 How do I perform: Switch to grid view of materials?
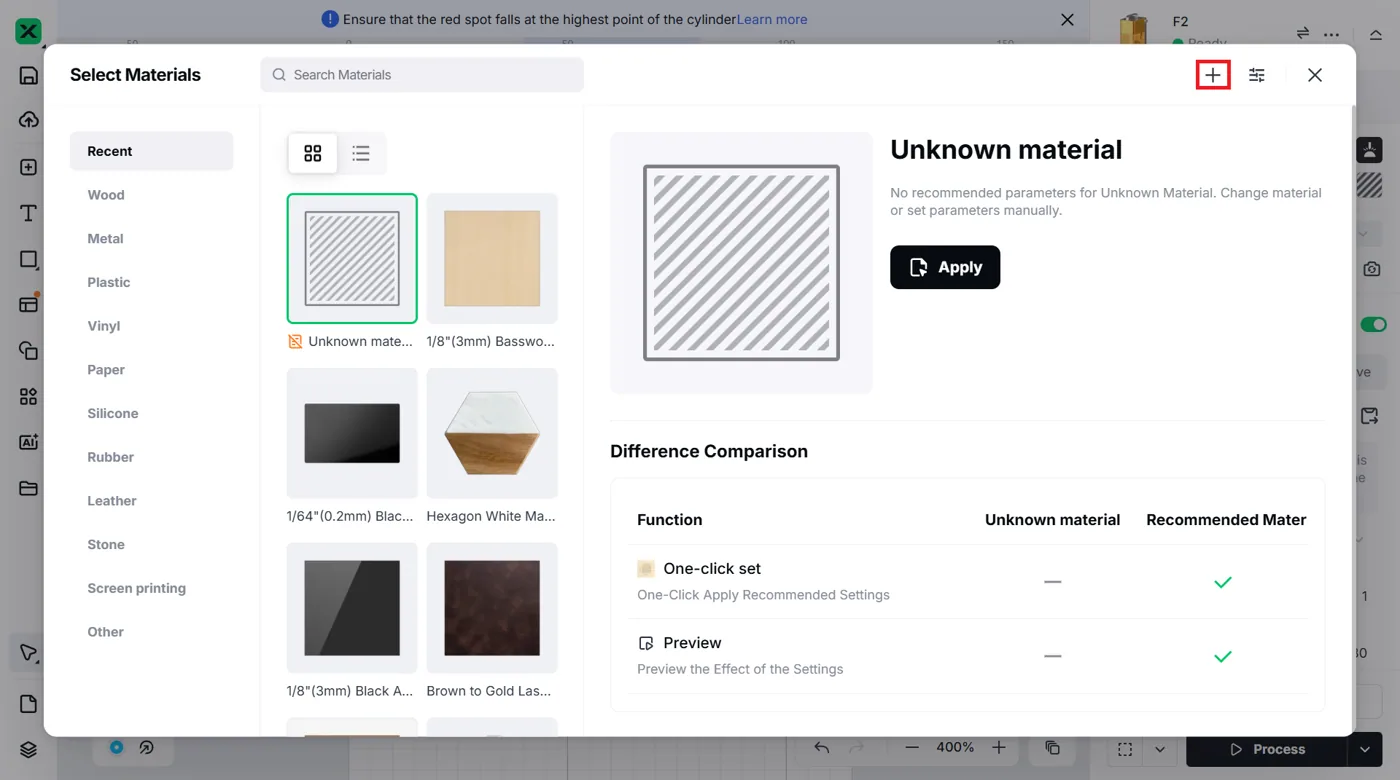coord(313,153)
